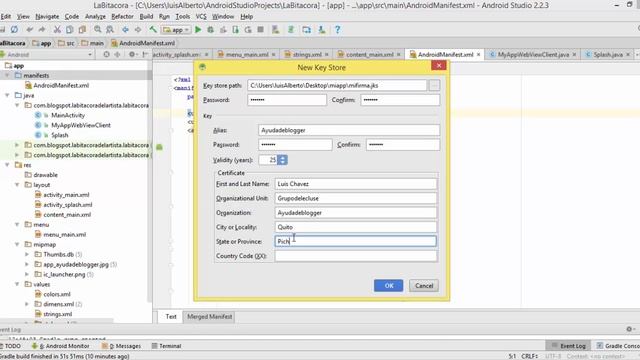This screenshot has width=640, height=360.
Task: Collapse the manifests folder node
Action: 7,76
